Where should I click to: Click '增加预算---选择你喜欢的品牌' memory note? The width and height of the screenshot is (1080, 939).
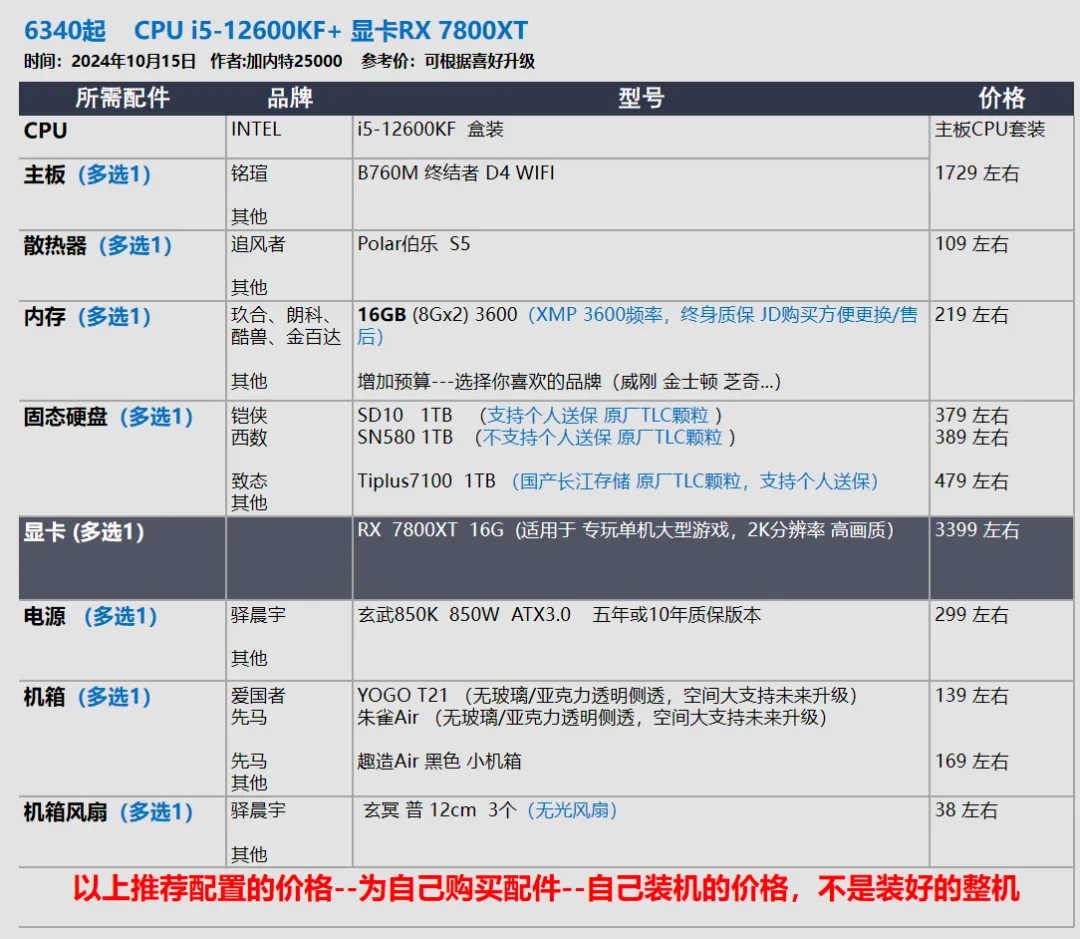pyautogui.click(x=569, y=382)
